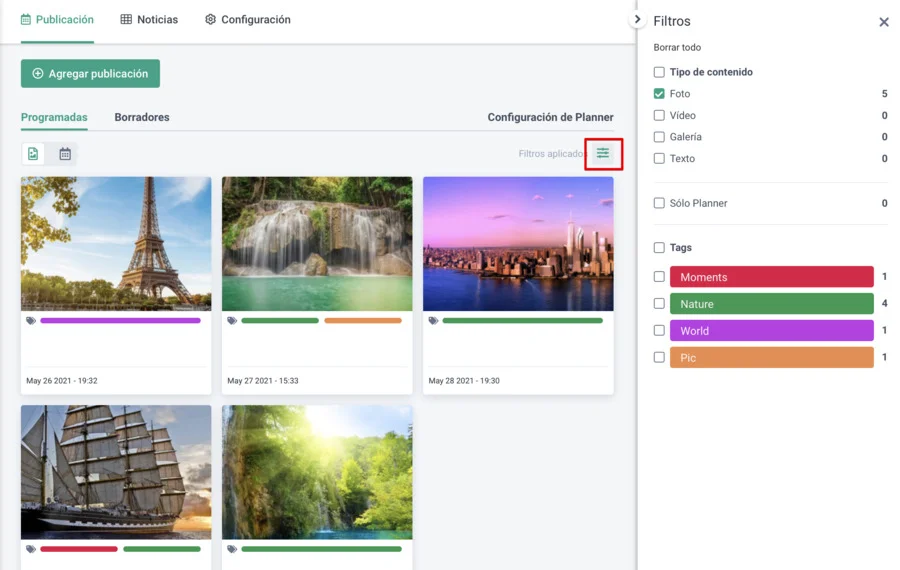The image size is (900, 570).
Task: Click the tag icon under city skyline post
Action: click(433, 321)
